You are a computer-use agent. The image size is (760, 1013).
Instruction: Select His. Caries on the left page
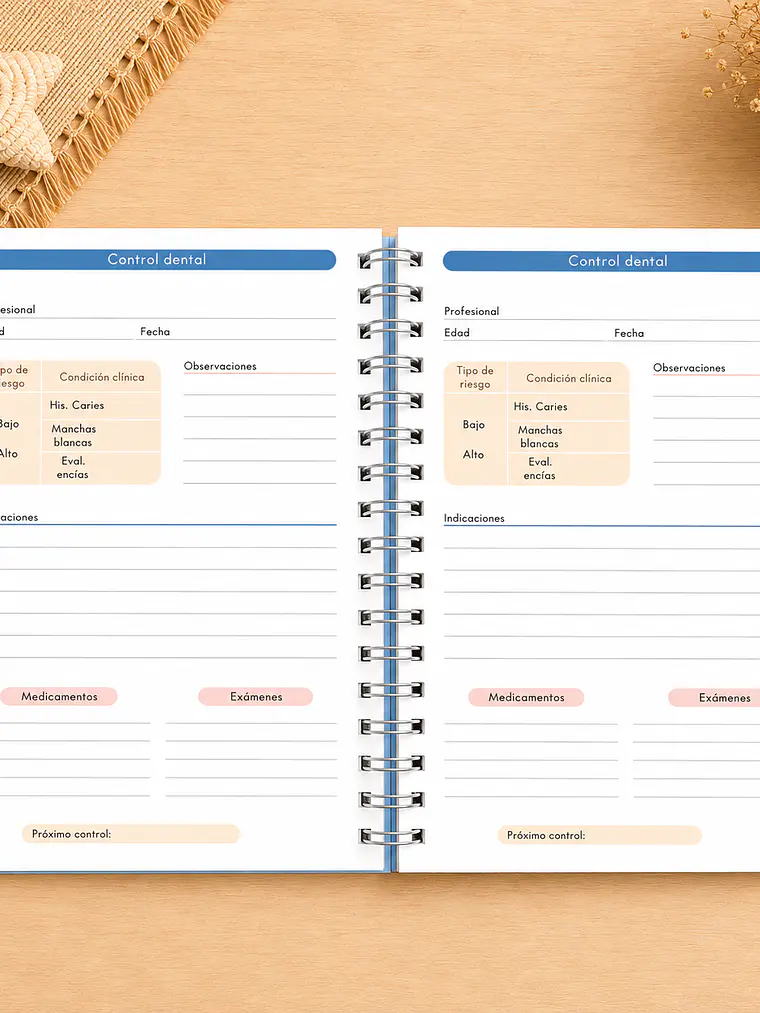pos(77,406)
